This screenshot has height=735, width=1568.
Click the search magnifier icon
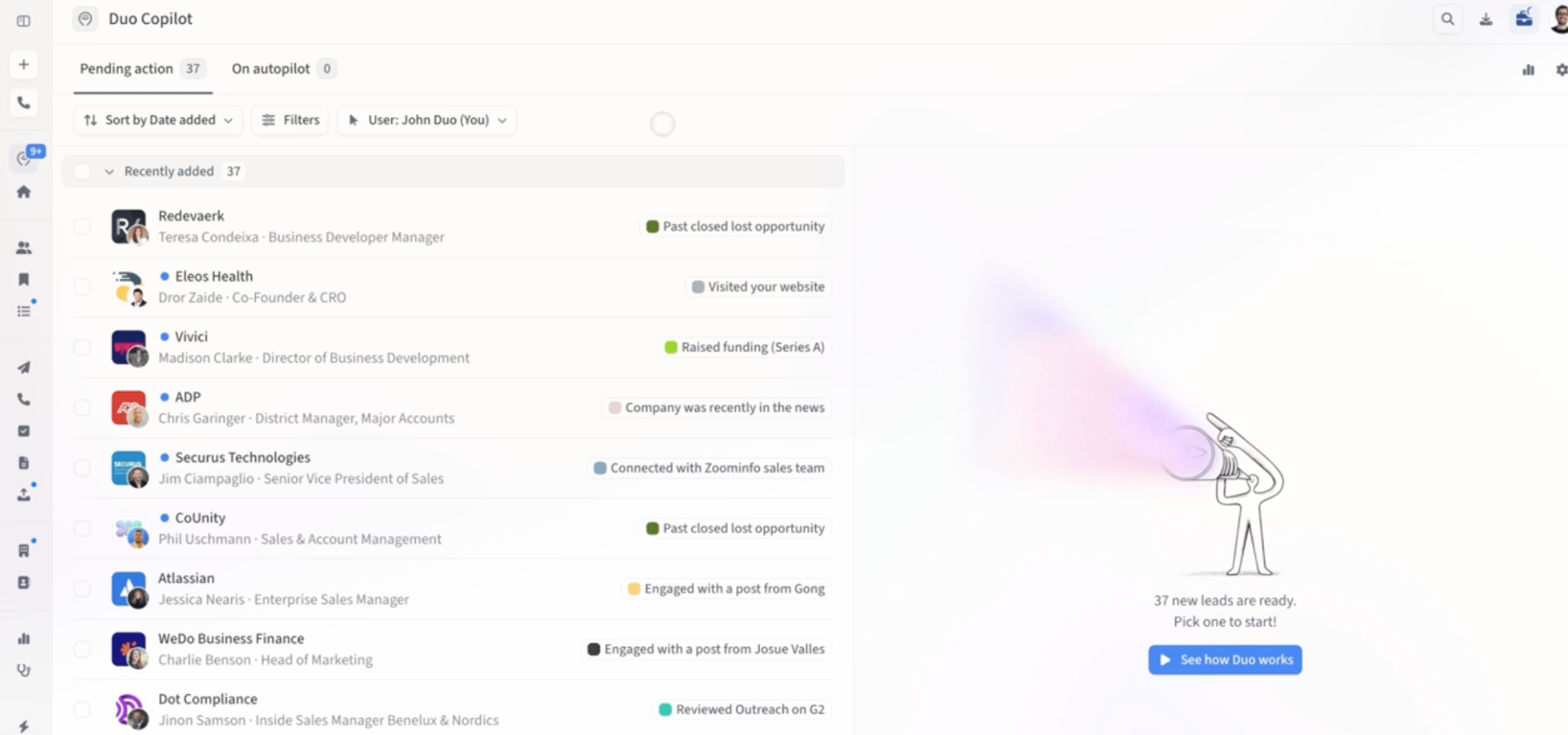(x=1447, y=19)
